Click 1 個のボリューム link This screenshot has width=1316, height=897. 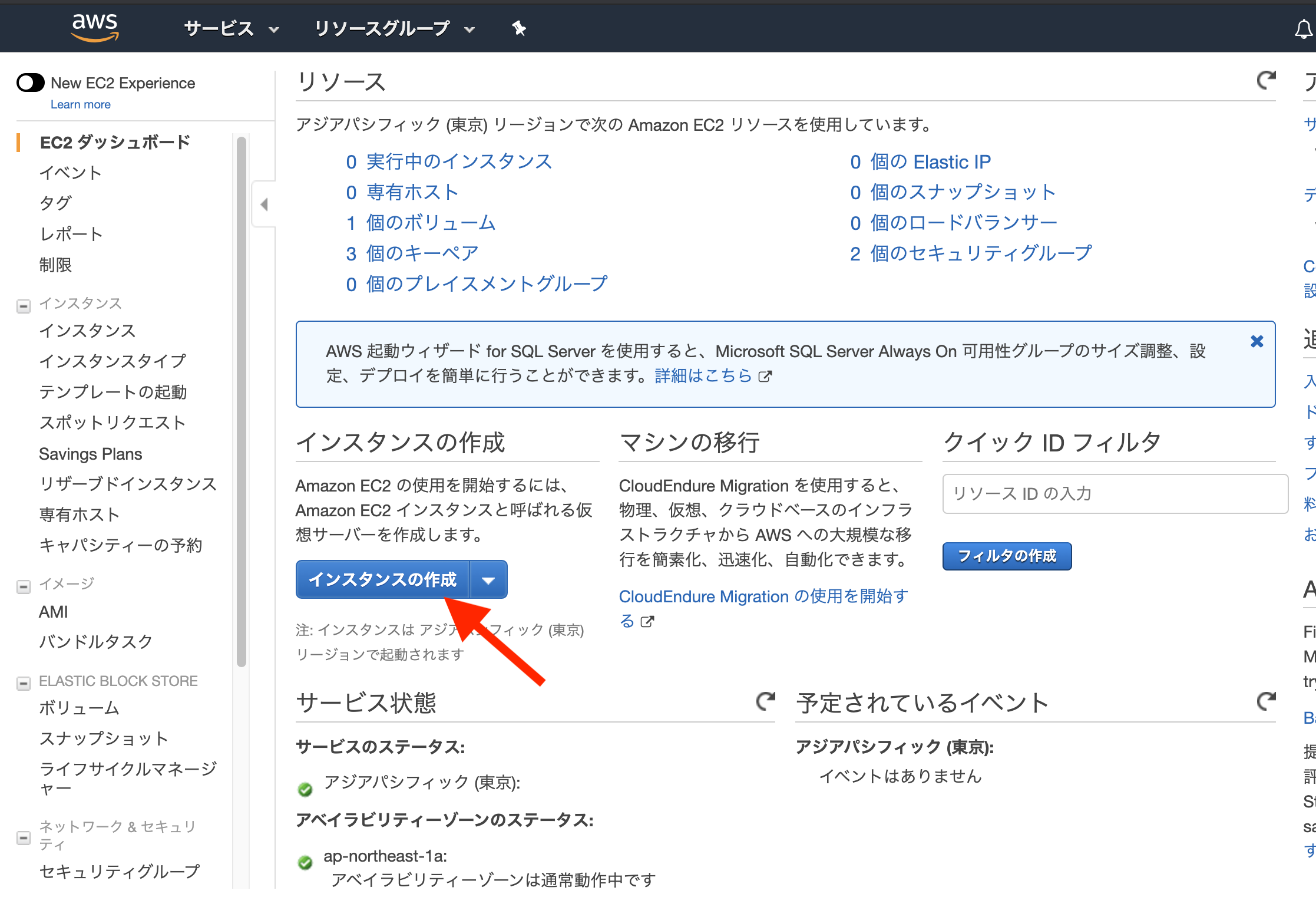[x=421, y=223]
